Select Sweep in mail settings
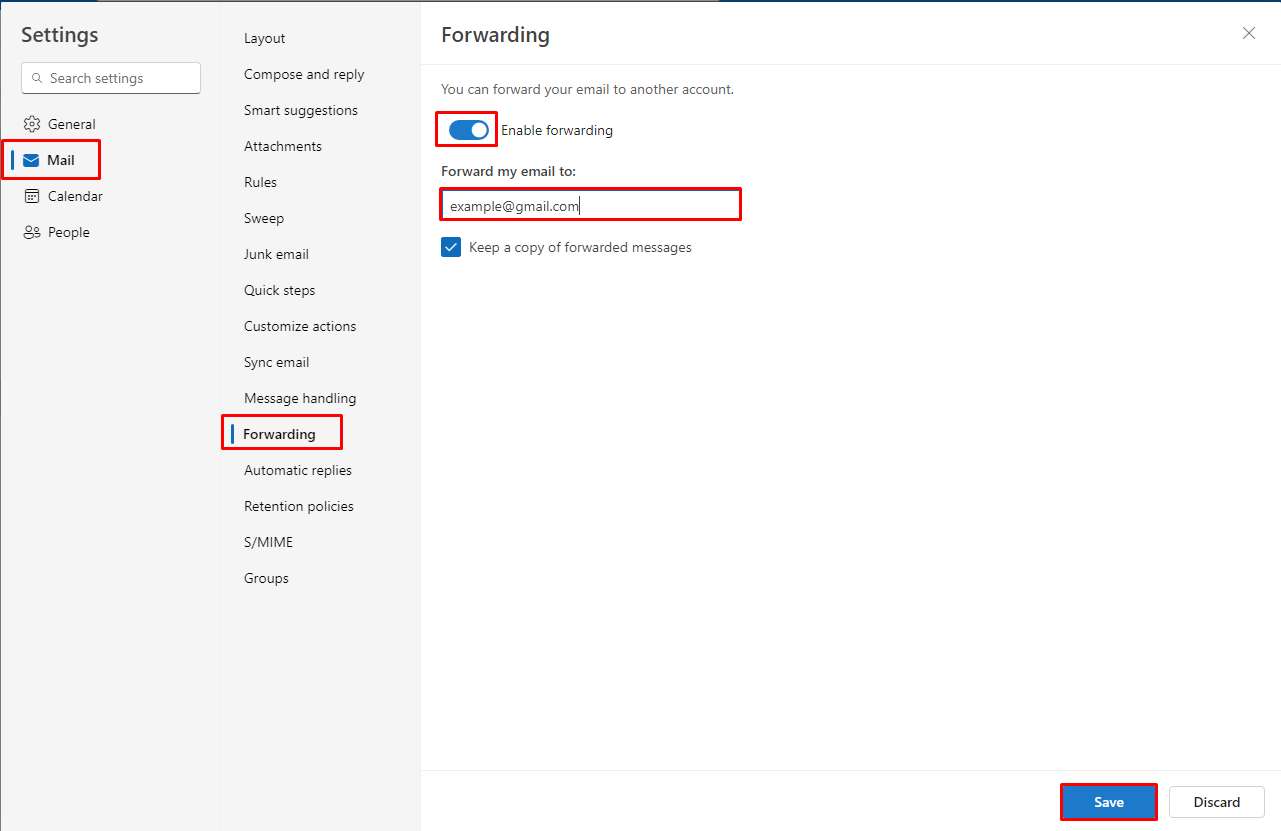 coord(264,218)
